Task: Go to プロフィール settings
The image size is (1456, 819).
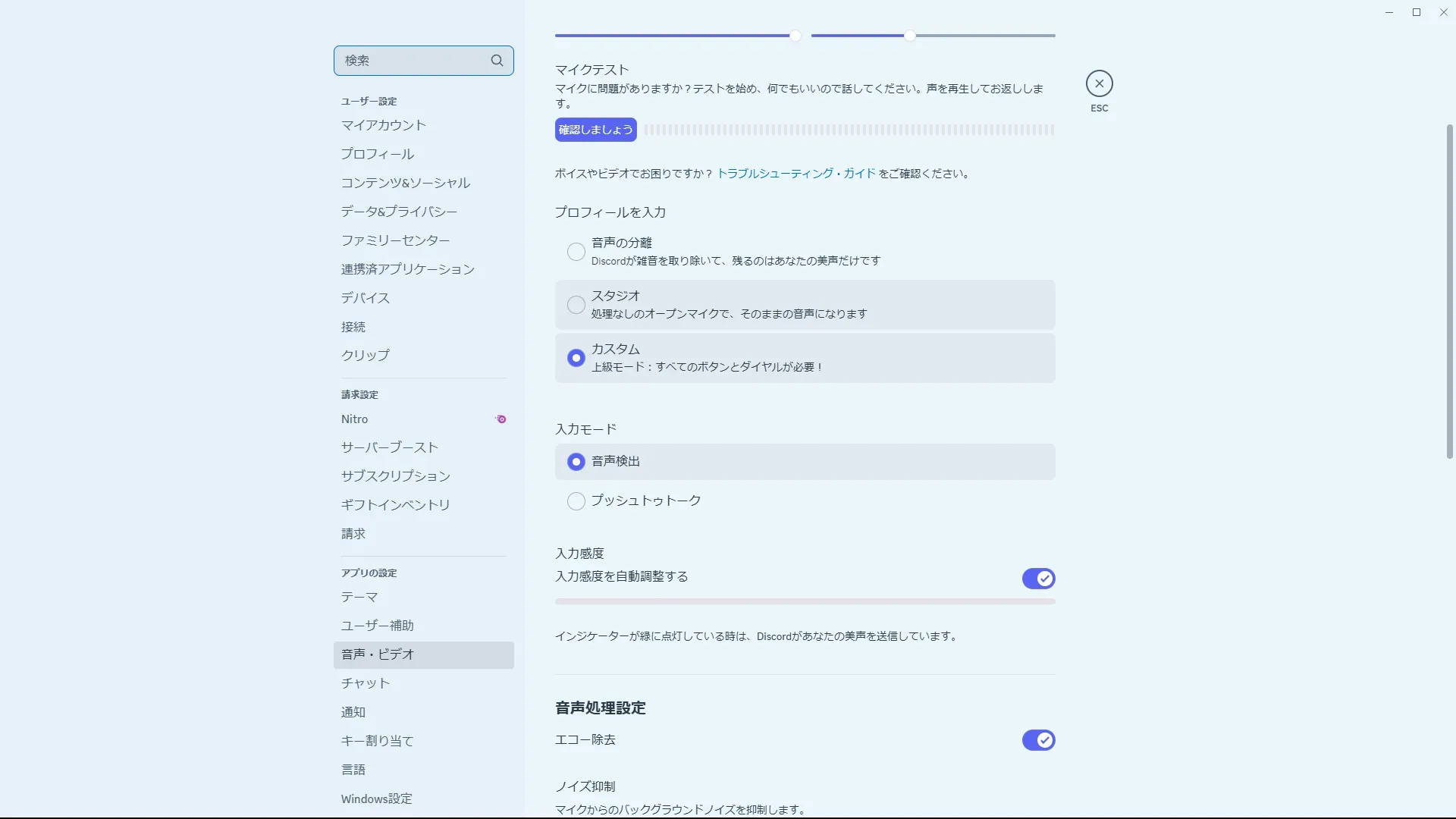Action: point(378,154)
